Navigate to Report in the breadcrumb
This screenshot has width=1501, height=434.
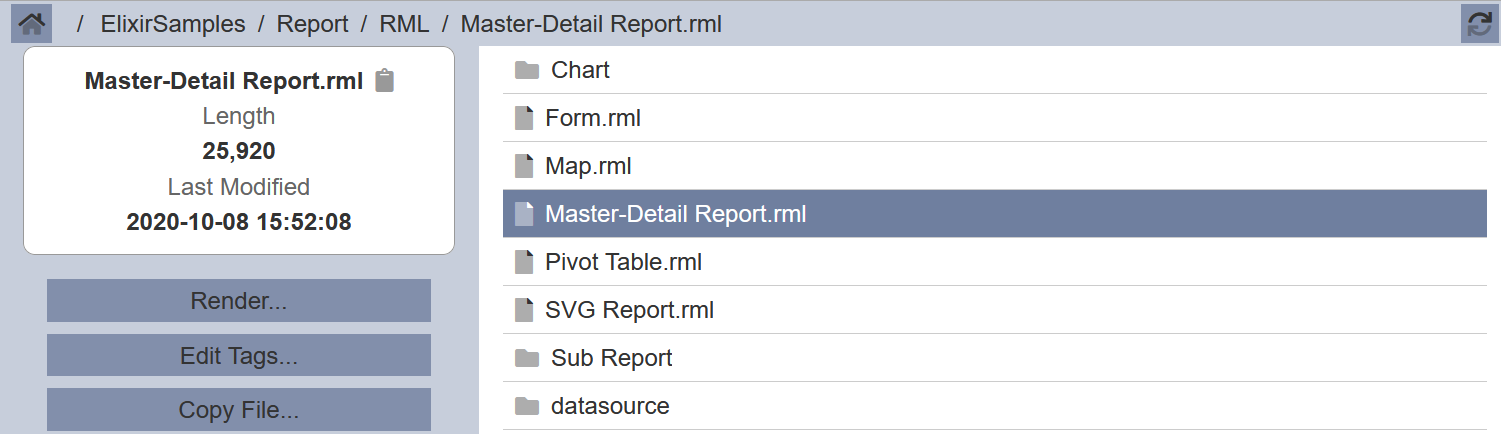click(313, 24)
